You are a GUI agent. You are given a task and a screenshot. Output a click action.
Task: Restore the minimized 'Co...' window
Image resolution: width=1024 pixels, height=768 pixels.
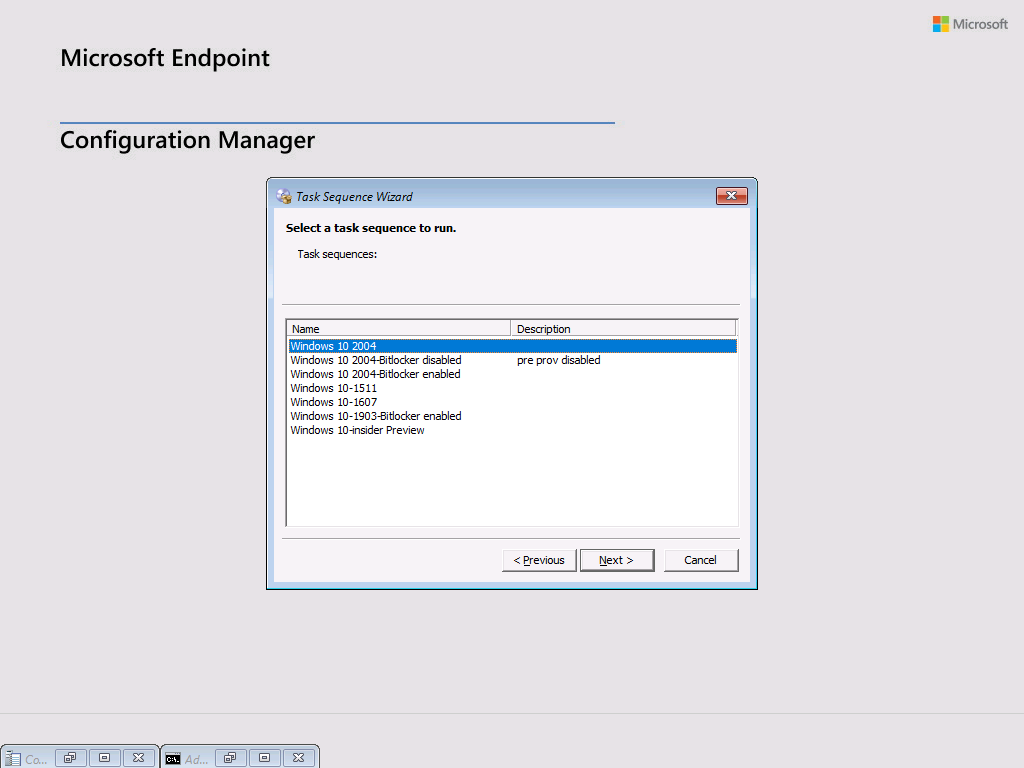pos(71,758)
